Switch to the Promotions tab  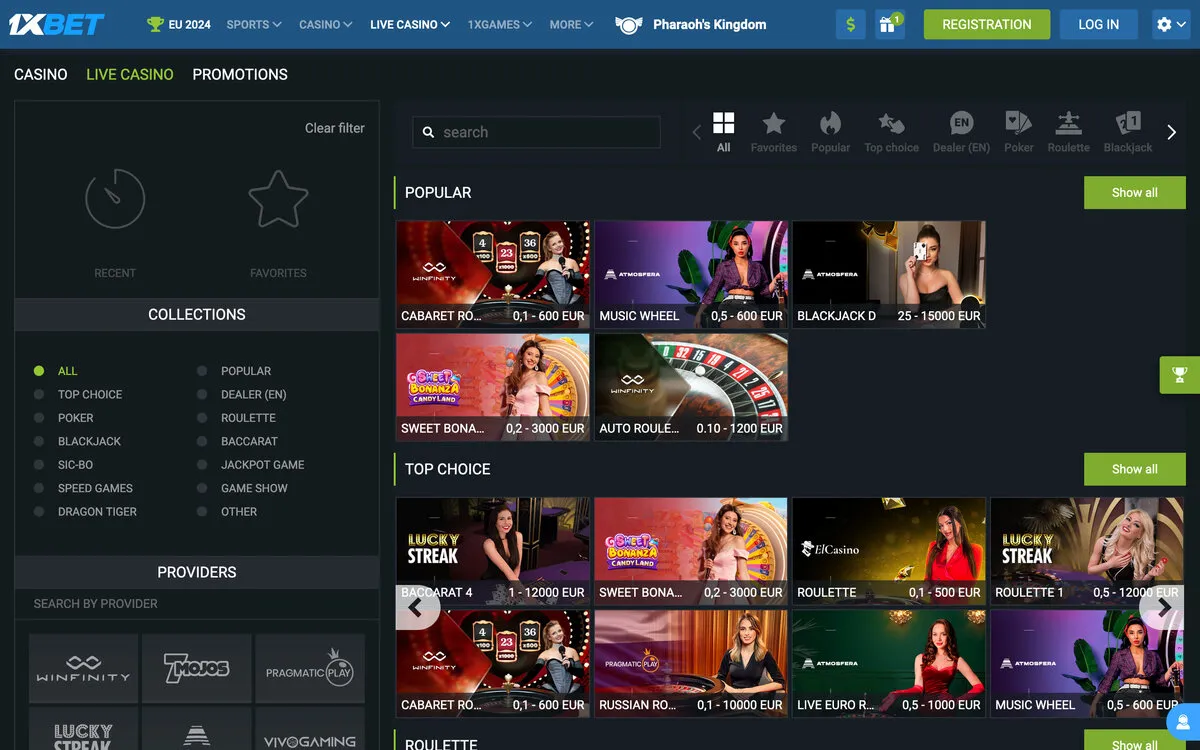(240, 74)
